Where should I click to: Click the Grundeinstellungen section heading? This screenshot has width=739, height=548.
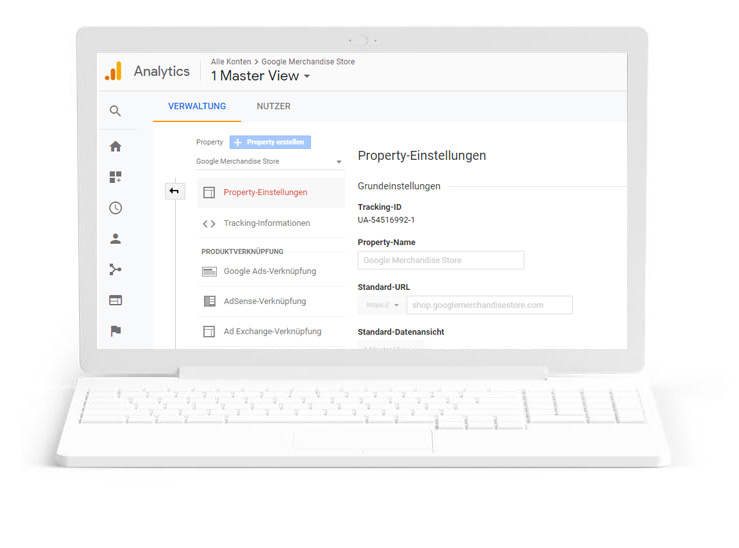(399, 186)
